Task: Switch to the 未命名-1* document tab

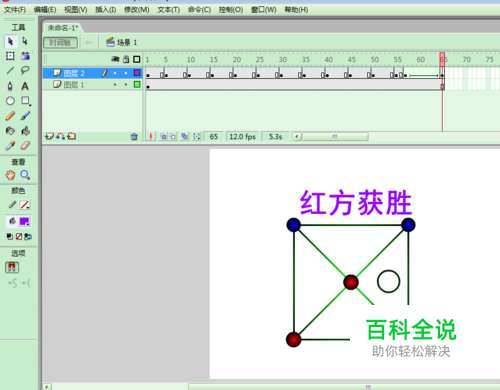Action: coord(62,28)
